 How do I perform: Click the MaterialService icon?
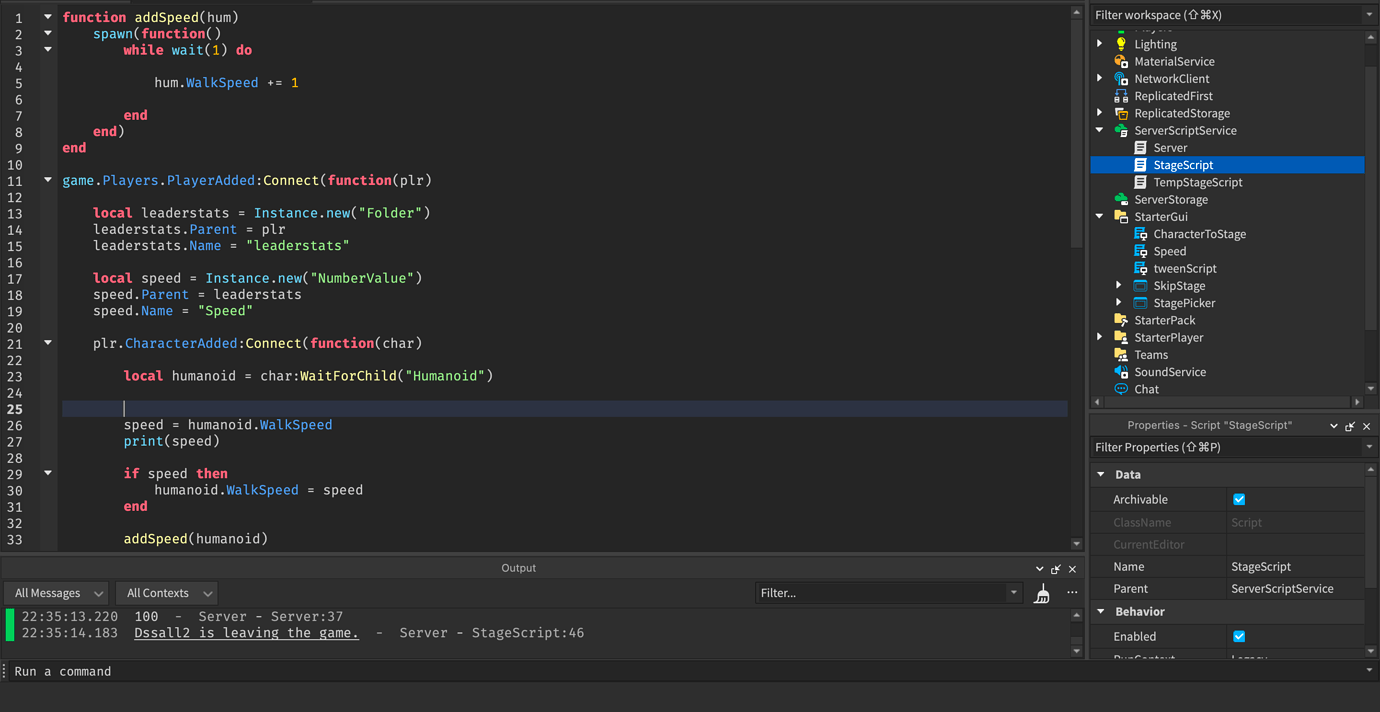coord(1121,61)
